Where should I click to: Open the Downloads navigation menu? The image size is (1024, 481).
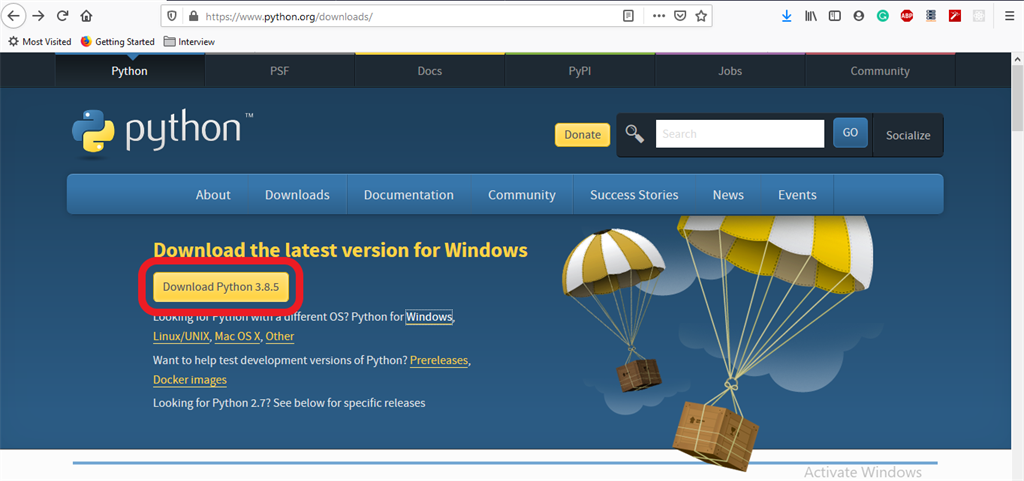pyautogui.click(x=297, y=194)
